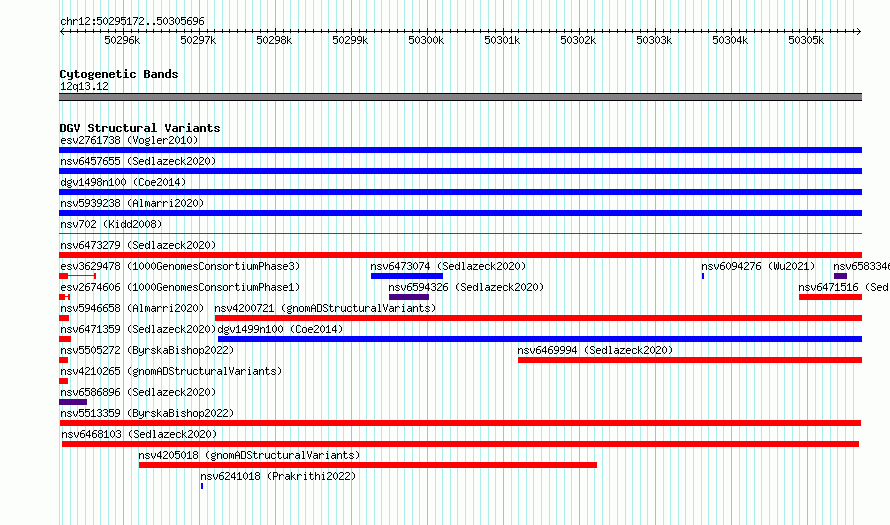Viewport: 890px width, 525px height.
Task: Click the 50300k ruler label
Action: (426, 40)
